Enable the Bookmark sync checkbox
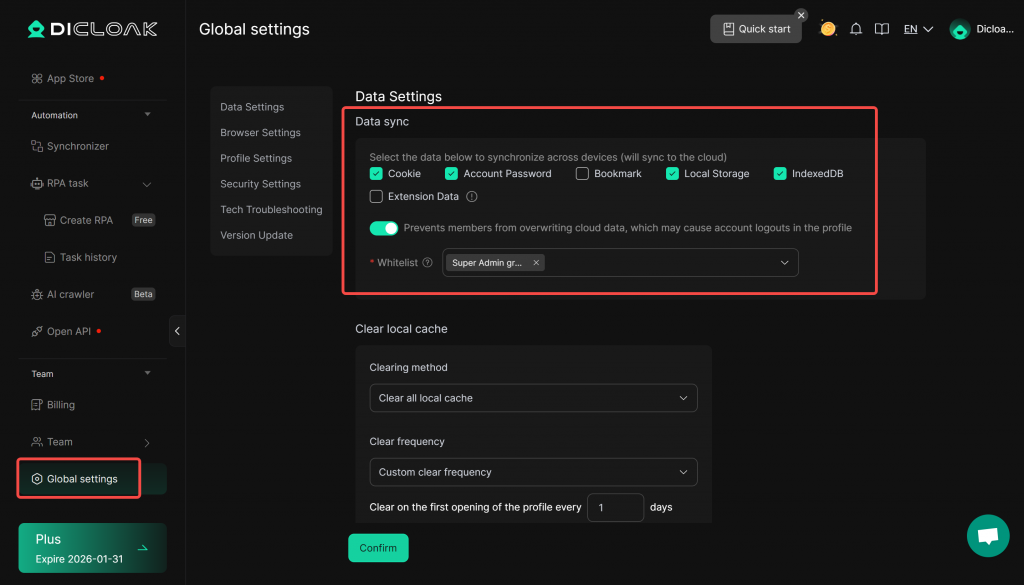 pos(582,173)
